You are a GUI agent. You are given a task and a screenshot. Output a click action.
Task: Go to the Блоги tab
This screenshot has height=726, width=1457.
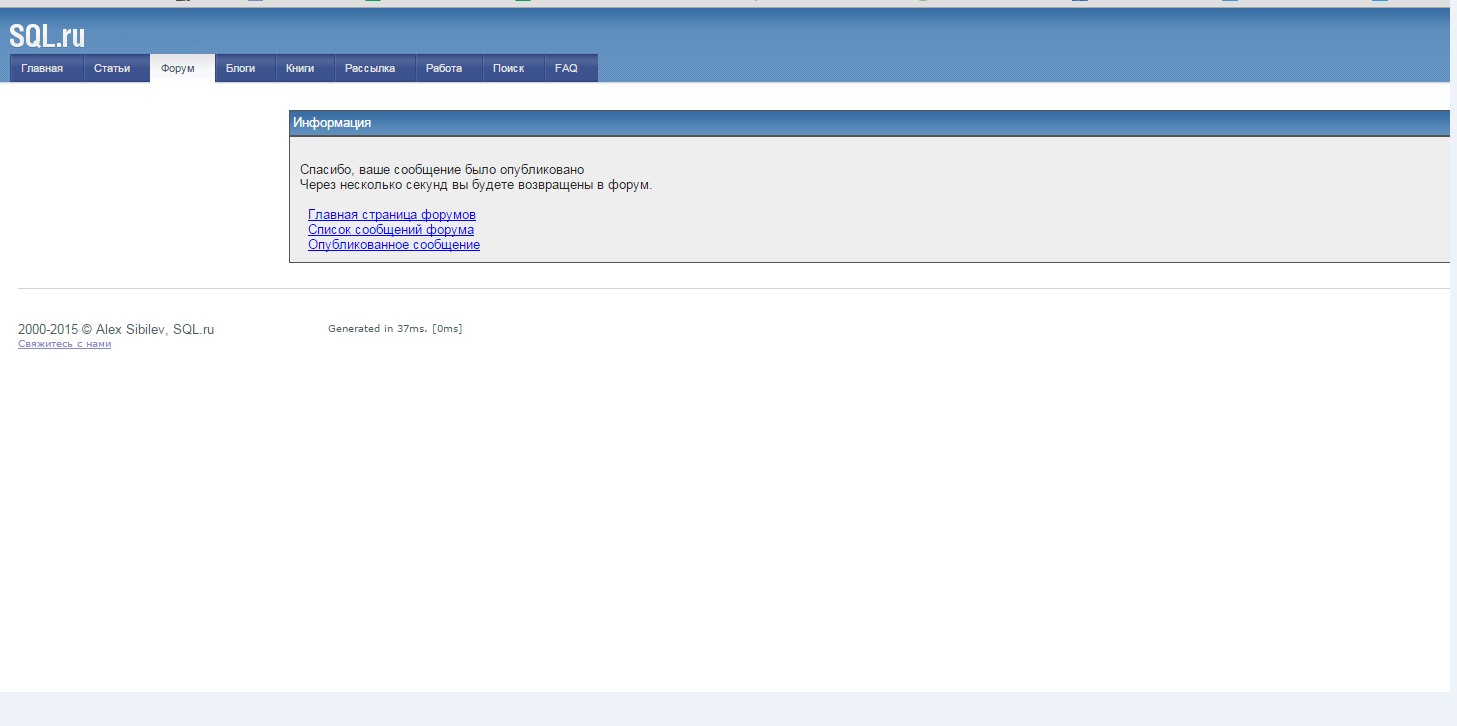point(240,68)
